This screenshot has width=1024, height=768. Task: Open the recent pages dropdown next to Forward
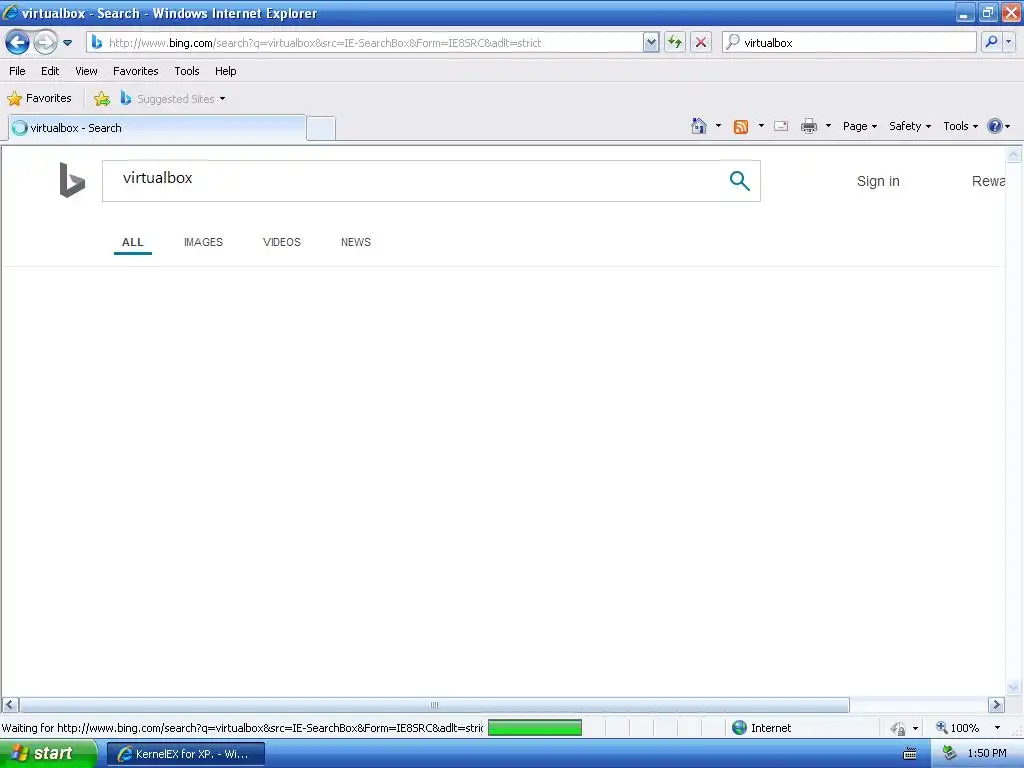coord(67,43)
